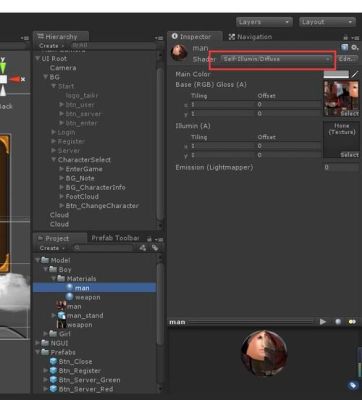
Task: Click the Search by Type icon in Project
Action: (x=143, y=248)
